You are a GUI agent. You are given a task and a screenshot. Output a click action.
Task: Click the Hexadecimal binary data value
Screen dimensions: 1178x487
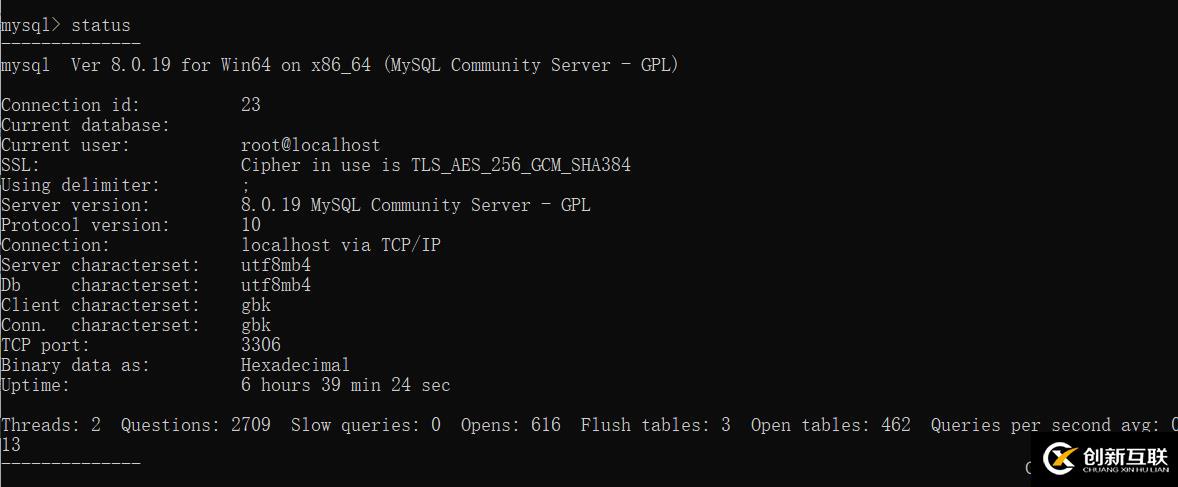295,365
